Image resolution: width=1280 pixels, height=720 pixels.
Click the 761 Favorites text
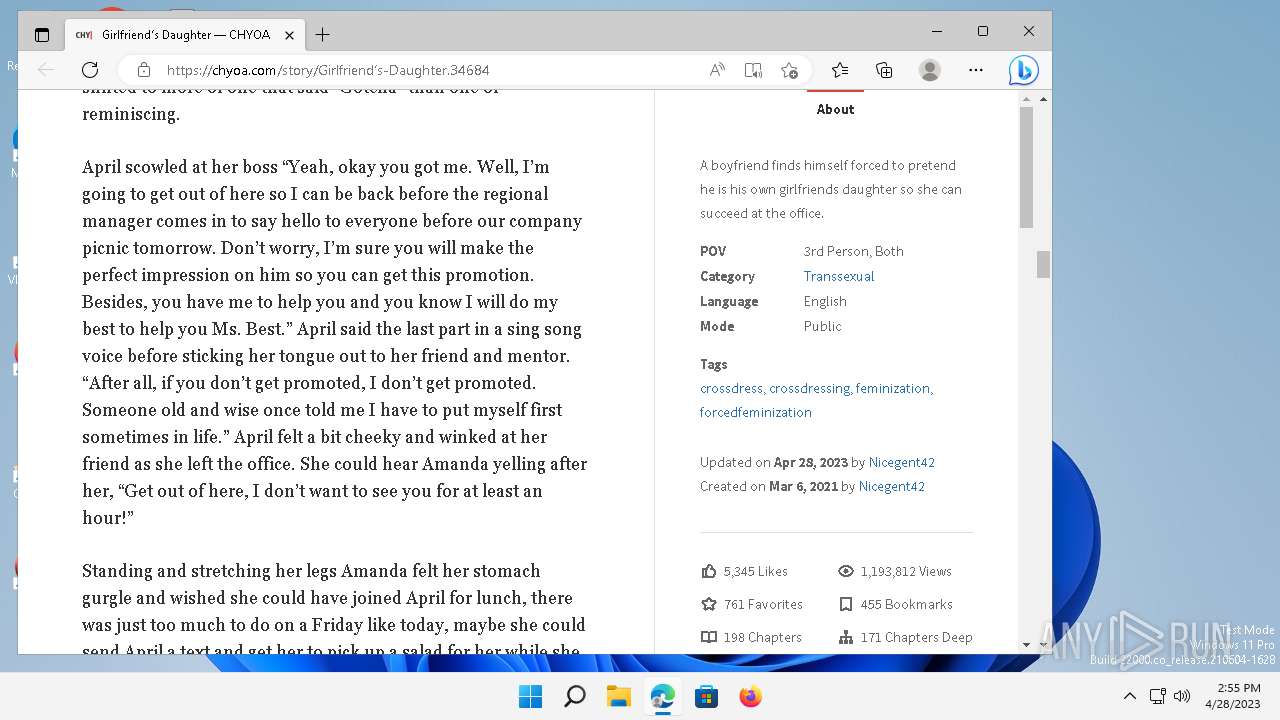763,604
